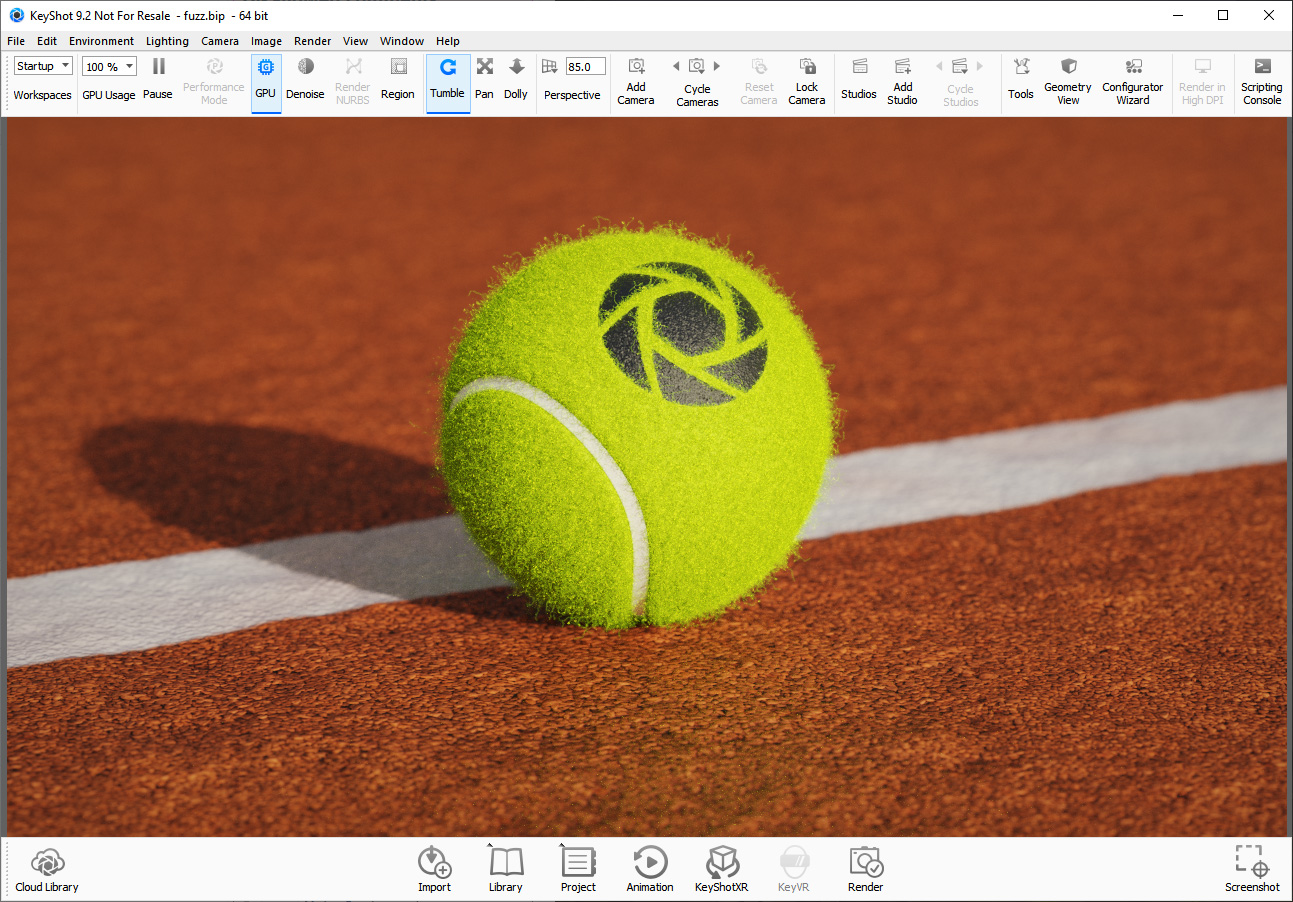This screenshot has height=902, width=1293.
Task: Open Geometry View
Action: (x=1068, y=80)
